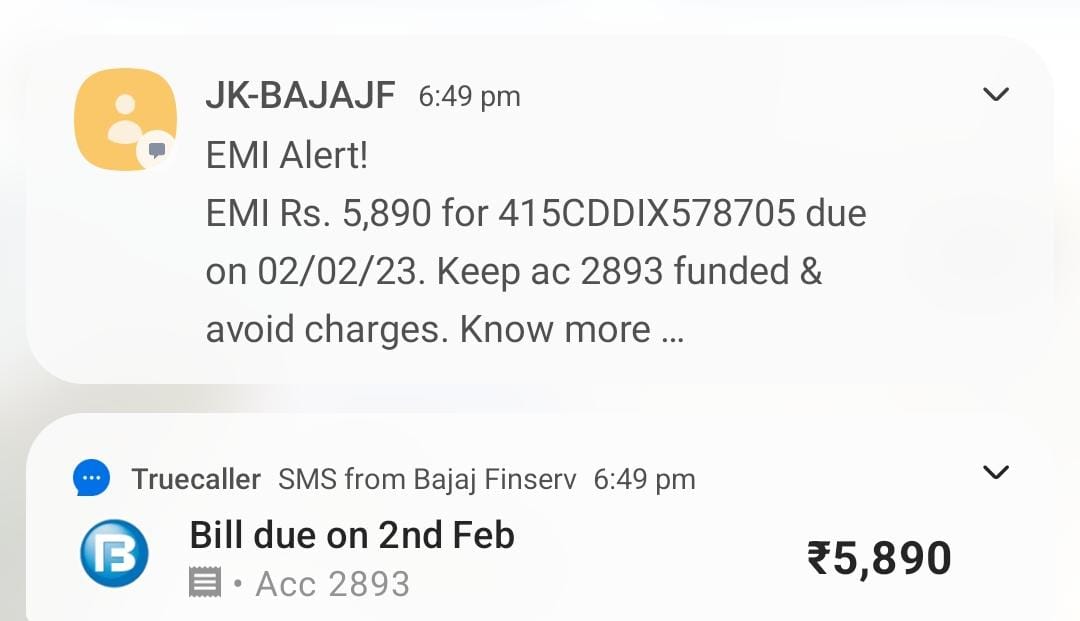This screenshot has height=621, width=1080.
Task: Tap the 'EMI Alert!' heading
Action: tap(287, 155)
